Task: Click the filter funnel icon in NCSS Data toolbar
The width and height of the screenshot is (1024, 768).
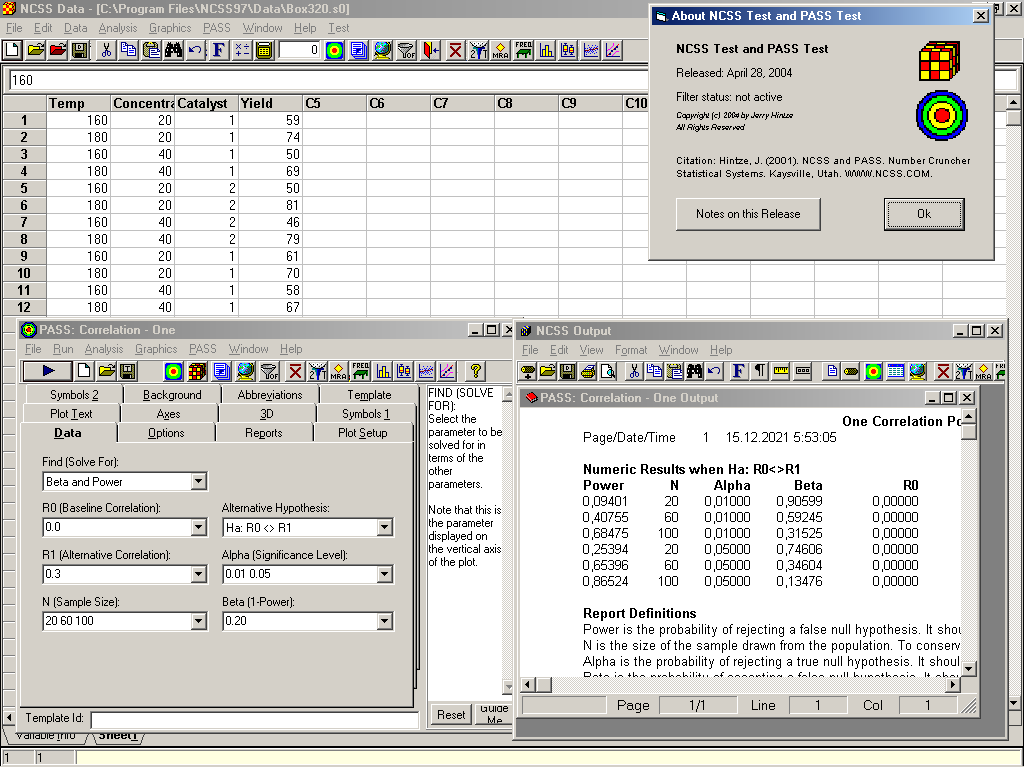Action: 406,50
